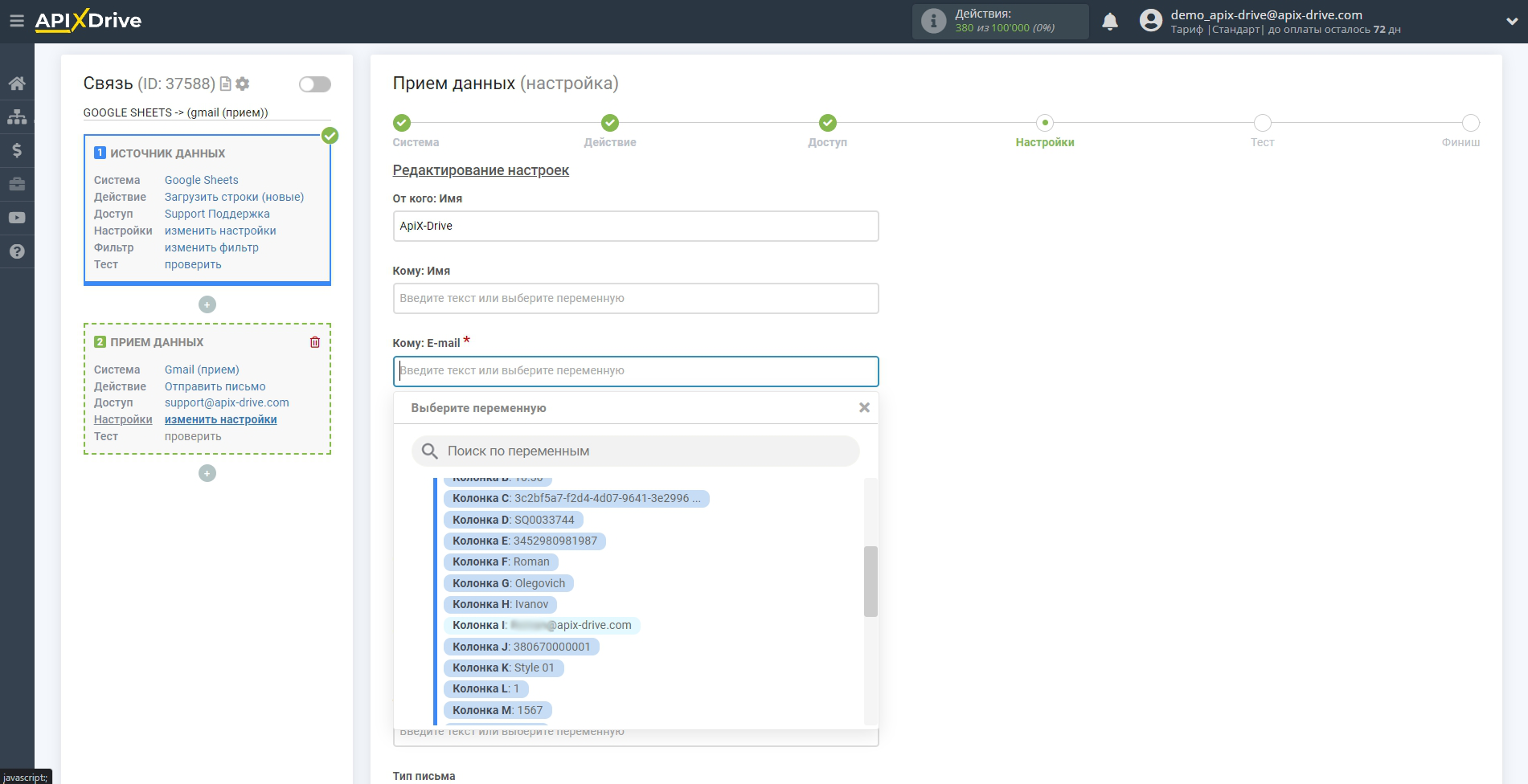Click the Действия counter panel
The height and width of the screenshot is (784, 1528).
[x=1000, y=21]
